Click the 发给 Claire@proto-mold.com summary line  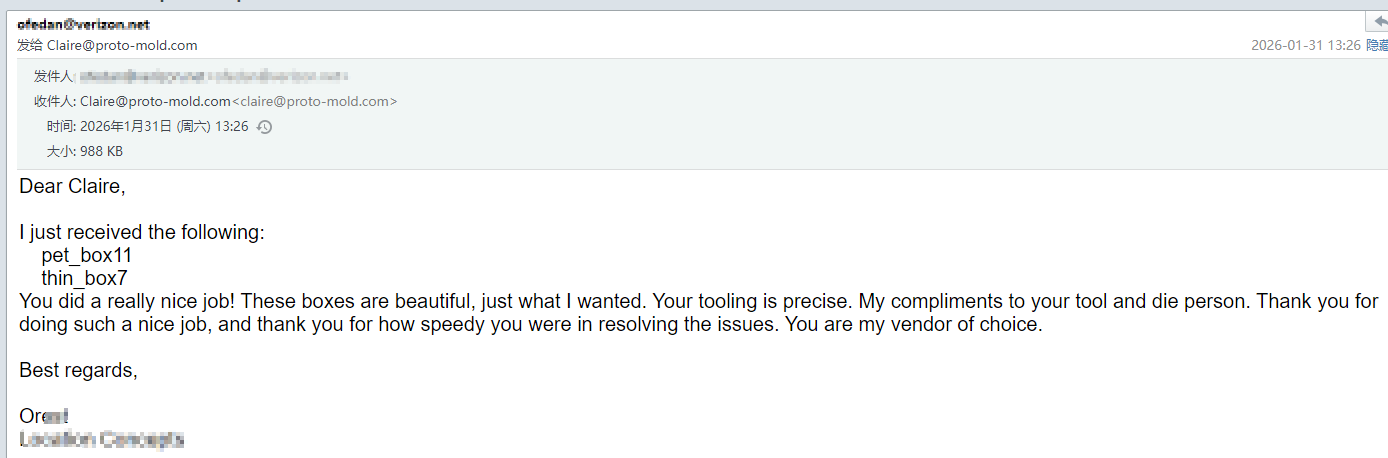[107, 45]
